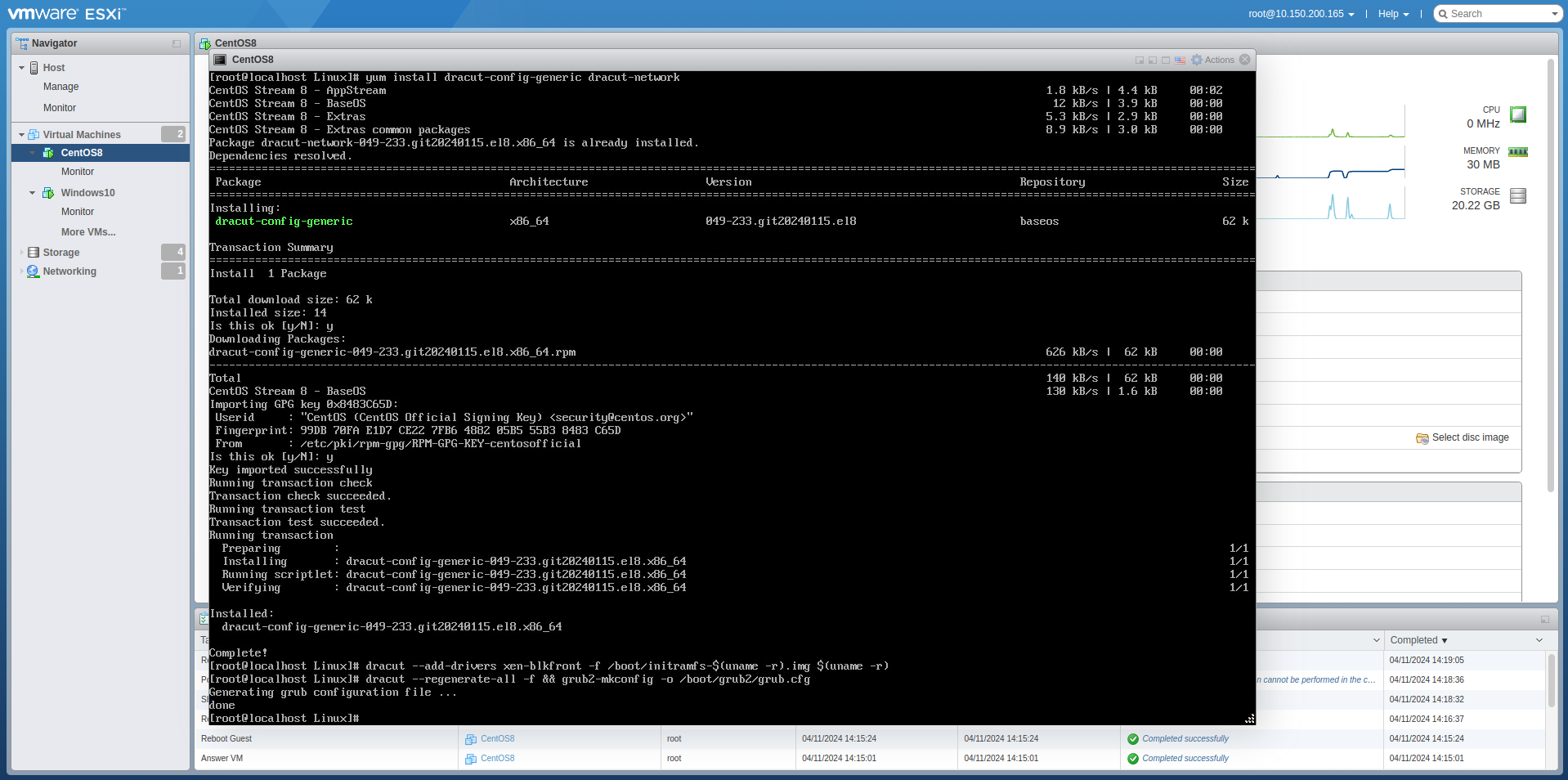Click the console resize grip
The width and height of the screenshot is (1568, 780).
pos(1250,719)
